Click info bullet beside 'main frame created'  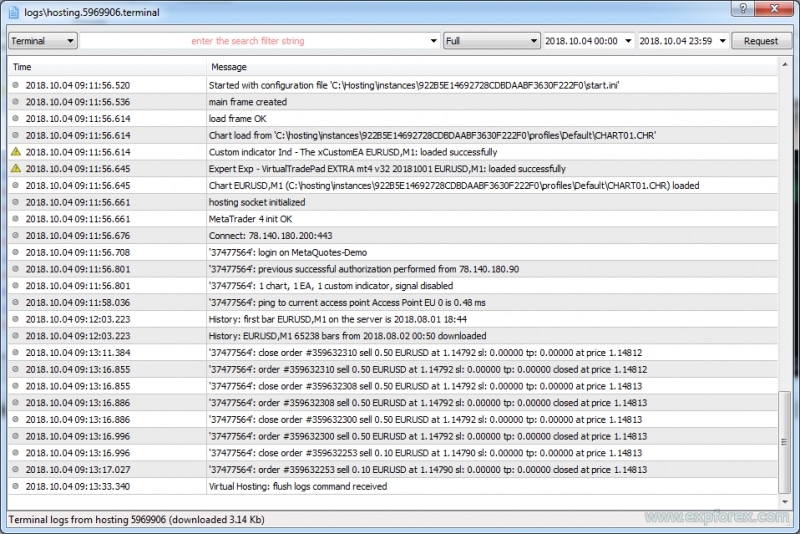click(15, 102)
